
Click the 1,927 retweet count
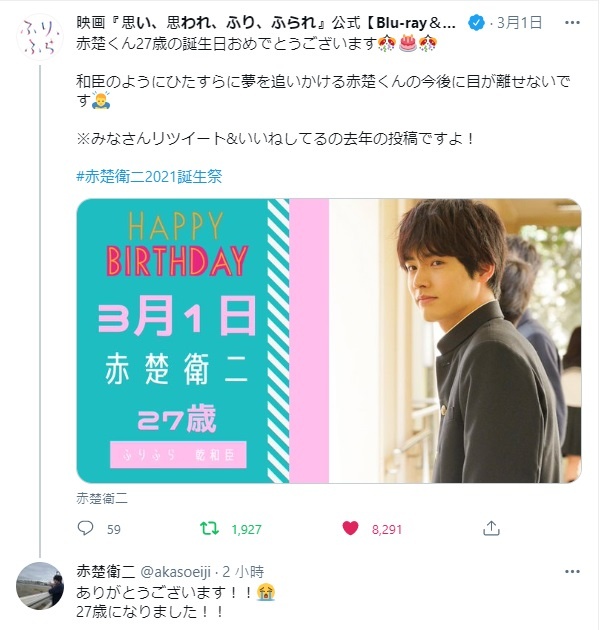[246, 529]
